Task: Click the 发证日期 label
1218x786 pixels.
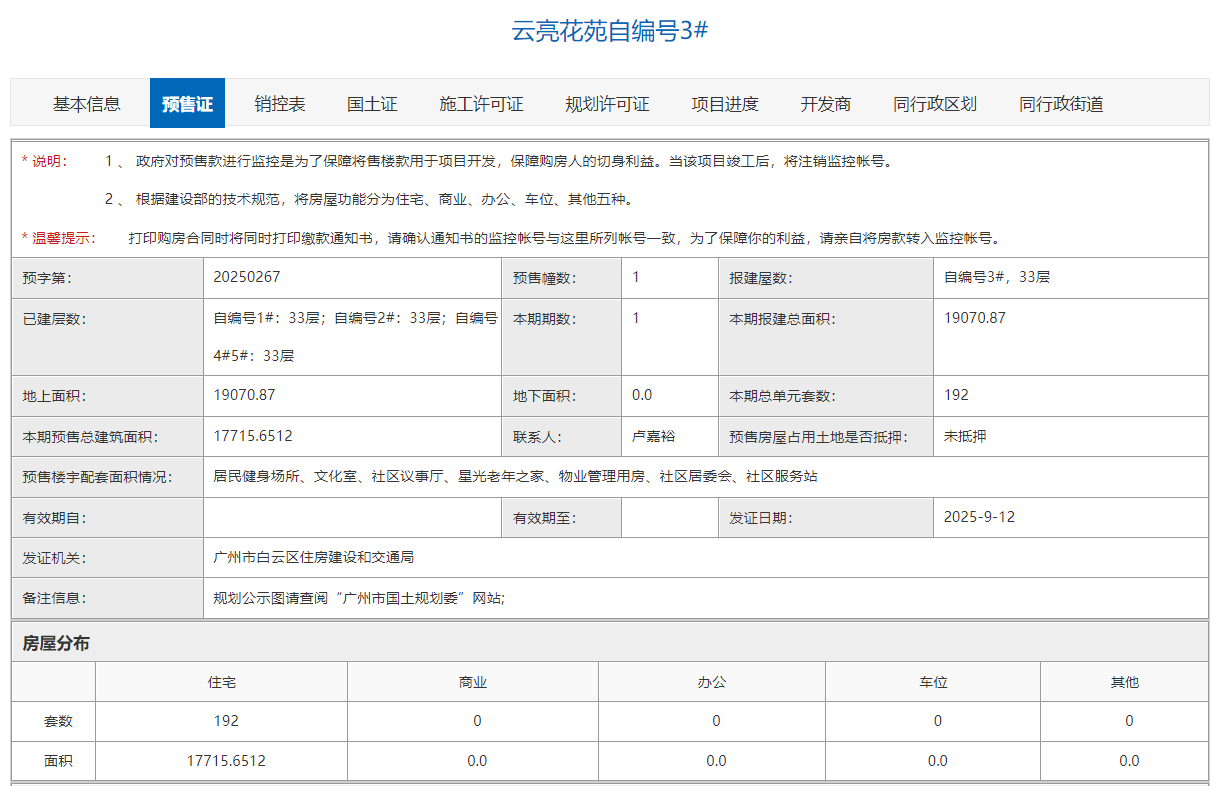Action: click(760, 518)
